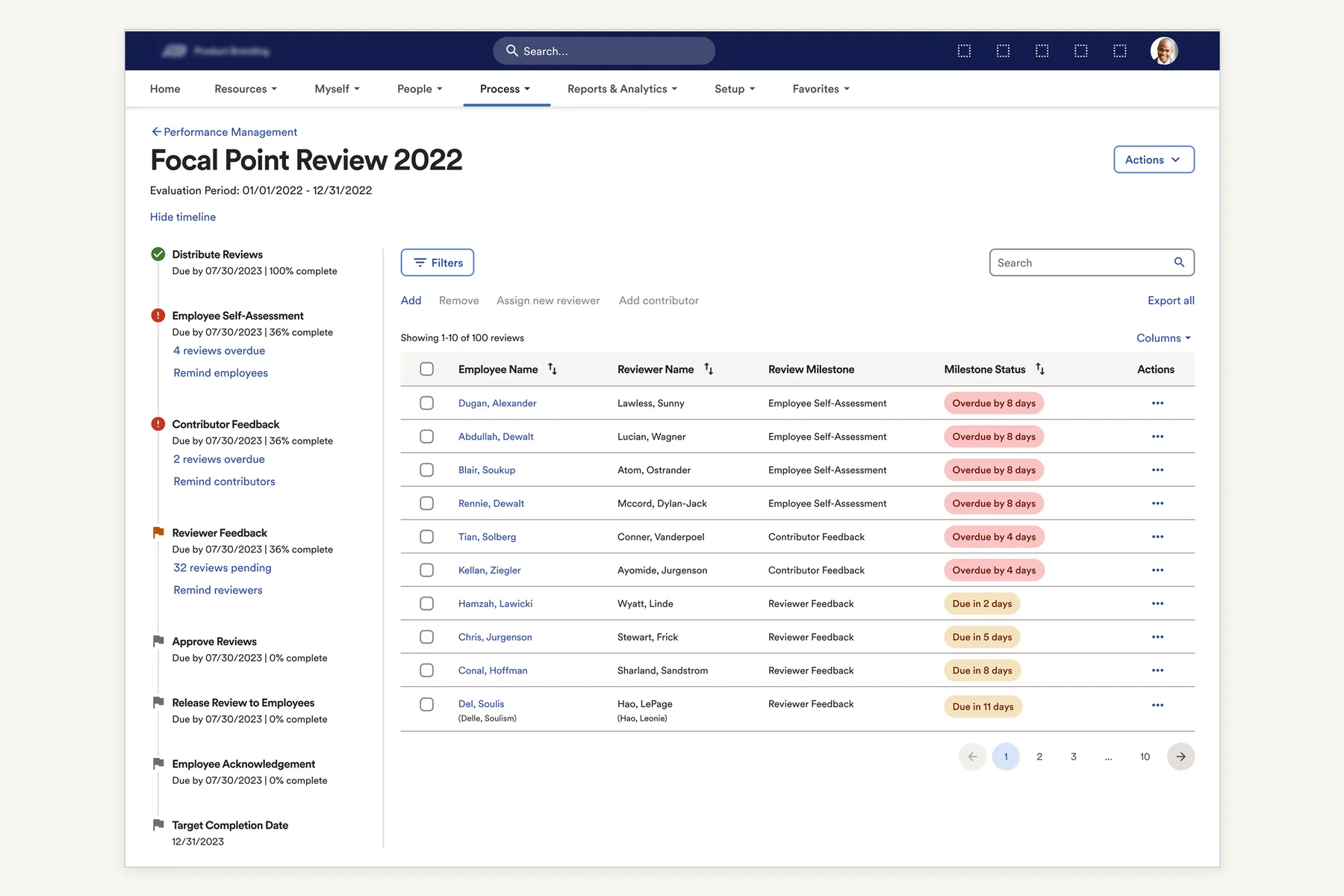Open Dugan, Alexander employee link
Screen dimensions: 1344x896
click(x=497, y=403)
